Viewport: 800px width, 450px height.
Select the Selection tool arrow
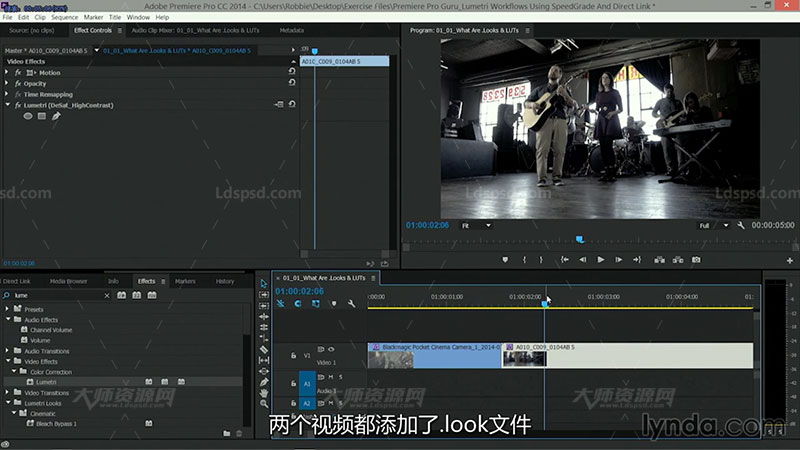263,284
